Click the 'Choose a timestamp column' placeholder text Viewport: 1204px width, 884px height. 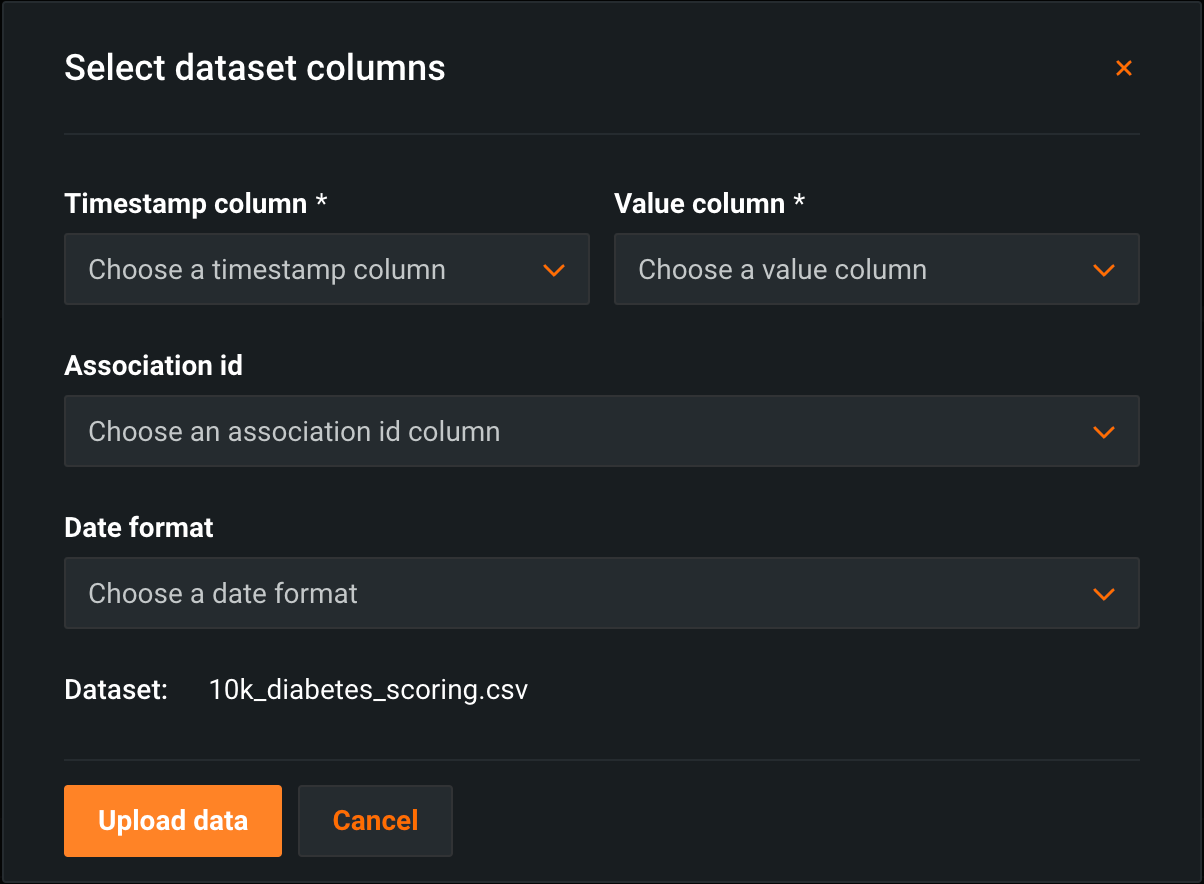coord(267,270)
